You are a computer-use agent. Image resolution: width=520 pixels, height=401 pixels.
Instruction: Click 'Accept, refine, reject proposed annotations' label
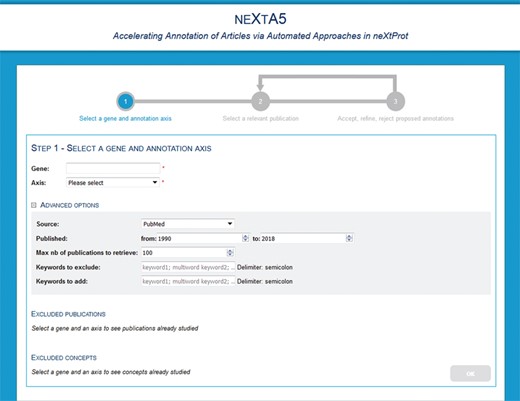tap(395, 118)
